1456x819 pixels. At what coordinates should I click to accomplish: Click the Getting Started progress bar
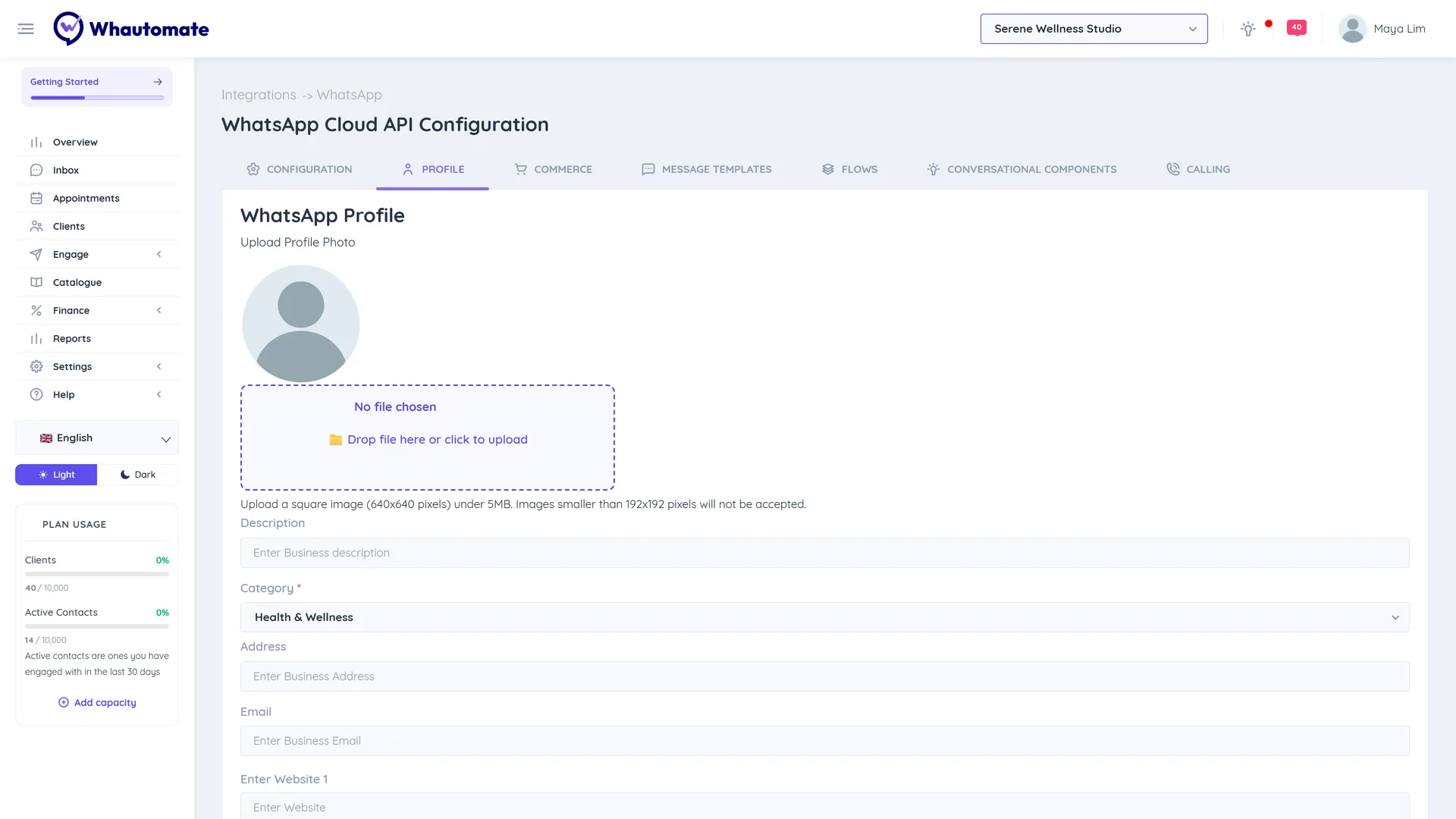pyautogui.click(x=97, y=98)
